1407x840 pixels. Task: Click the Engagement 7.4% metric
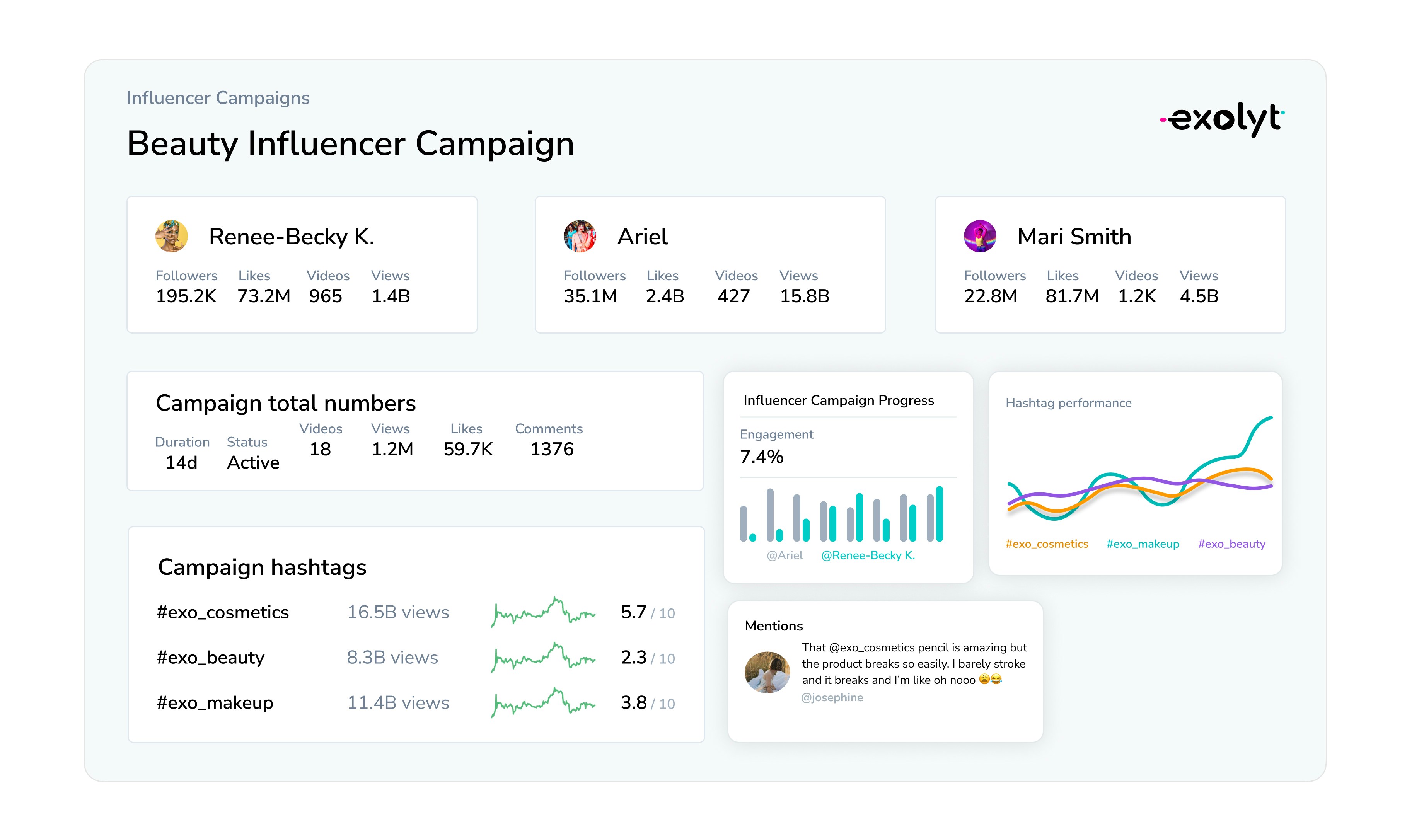pyautogui.click(x=762, y=456)
